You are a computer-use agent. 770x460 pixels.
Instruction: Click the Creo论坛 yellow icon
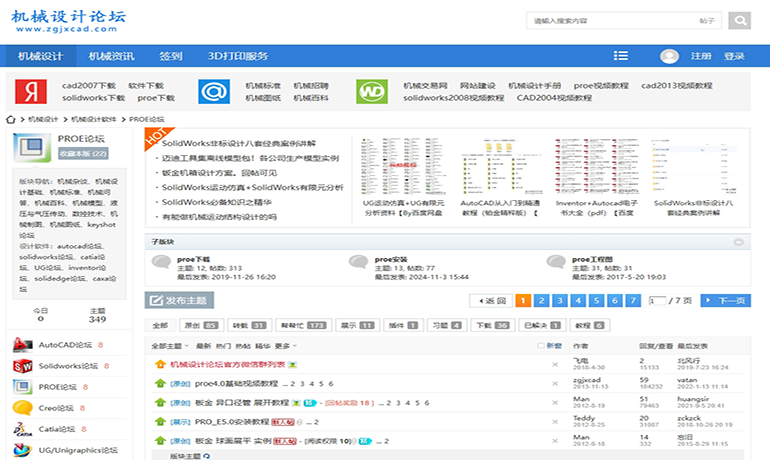click(x=22, y=408)
